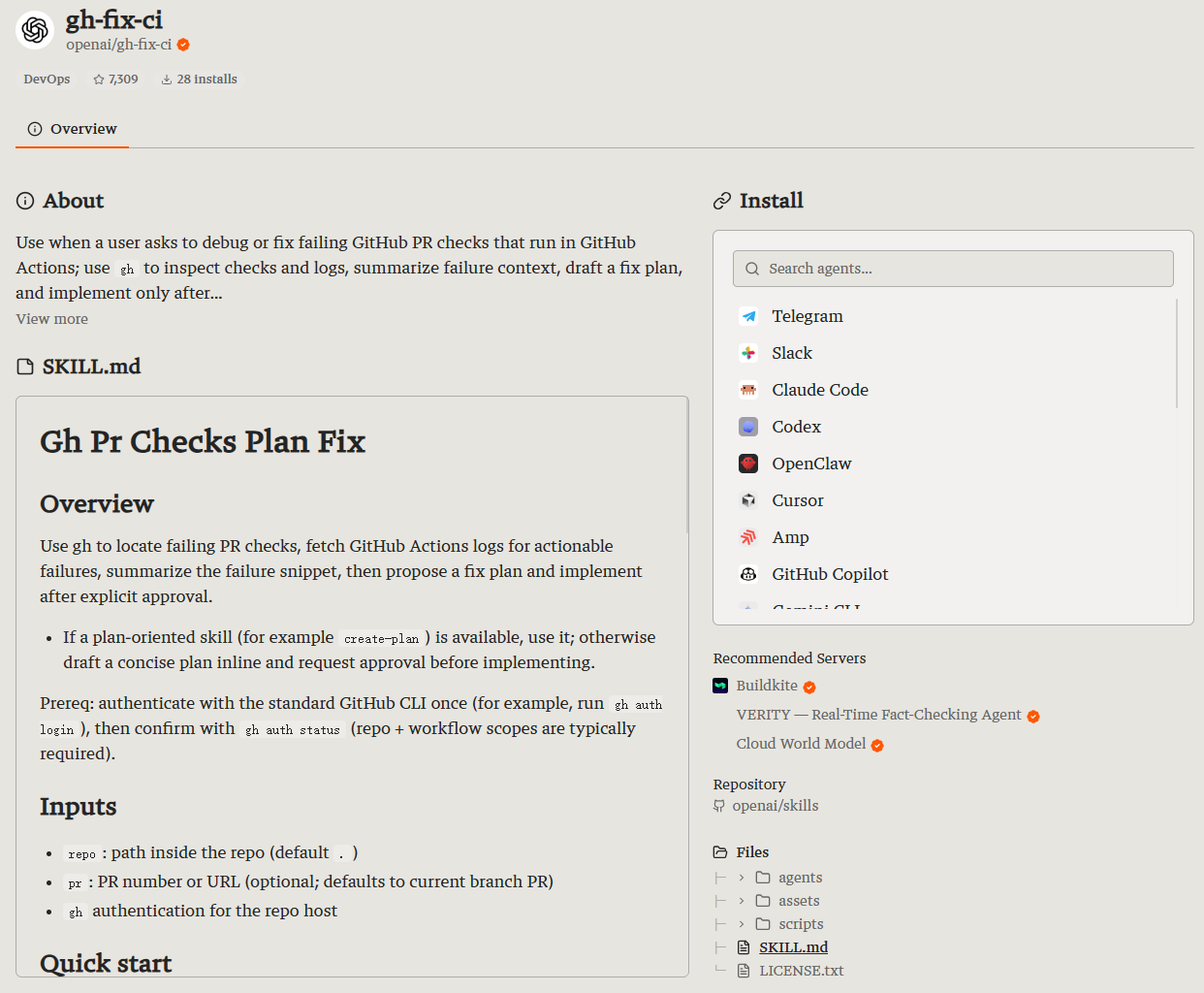The height and width of the screenshot is (993, 1204).
Task: Open VERITY Real-Time Fact-Checking Agent link
Action: click(878, 715)
